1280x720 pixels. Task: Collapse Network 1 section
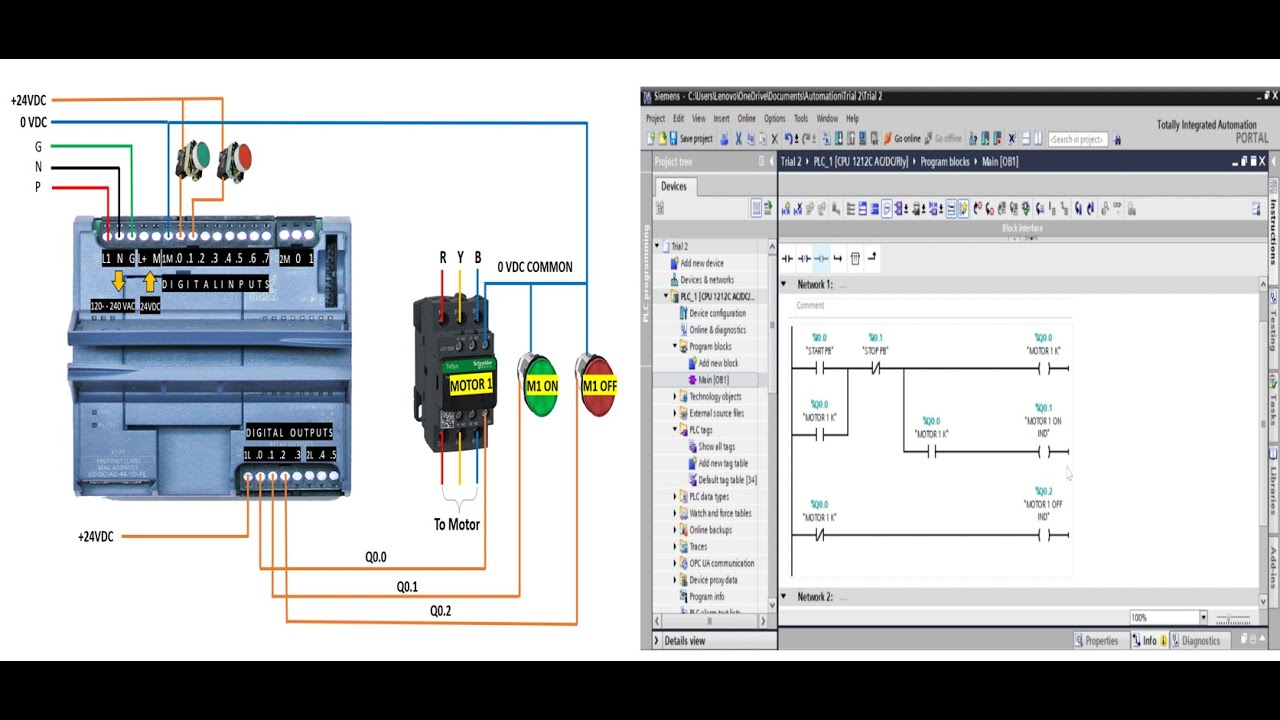784,285
